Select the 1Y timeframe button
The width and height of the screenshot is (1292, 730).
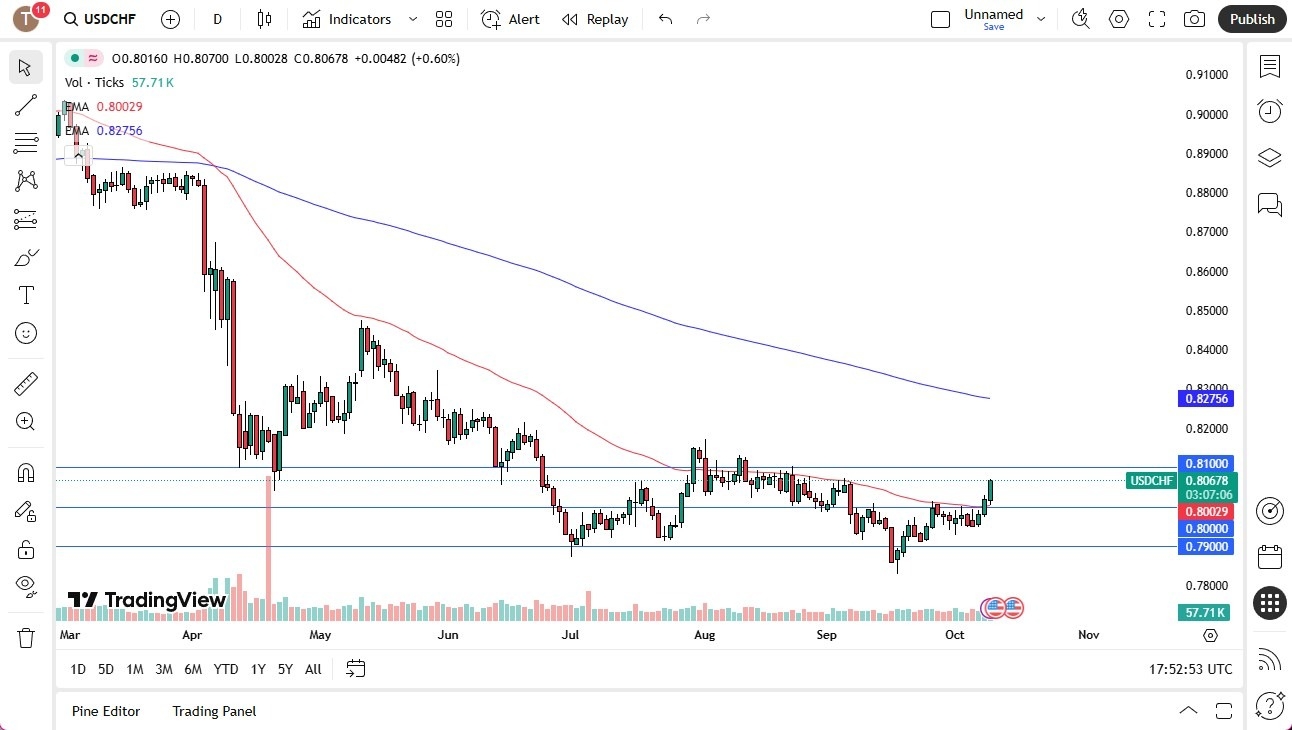[x=257, y=669]
